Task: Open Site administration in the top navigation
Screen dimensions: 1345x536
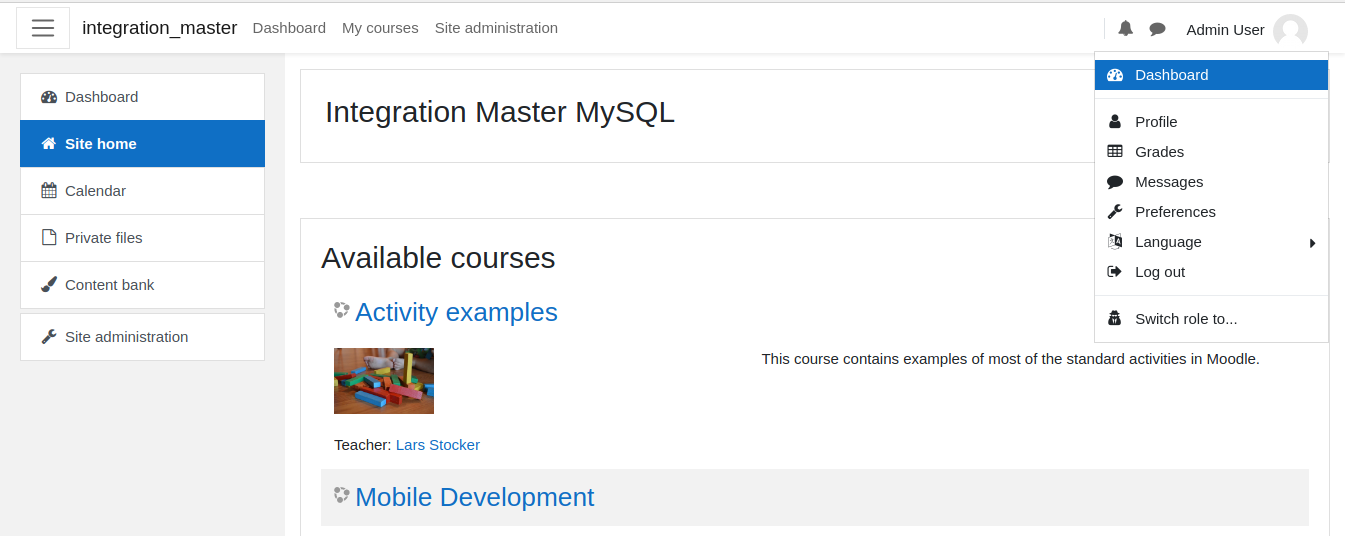Action: (x=496, y=28)
